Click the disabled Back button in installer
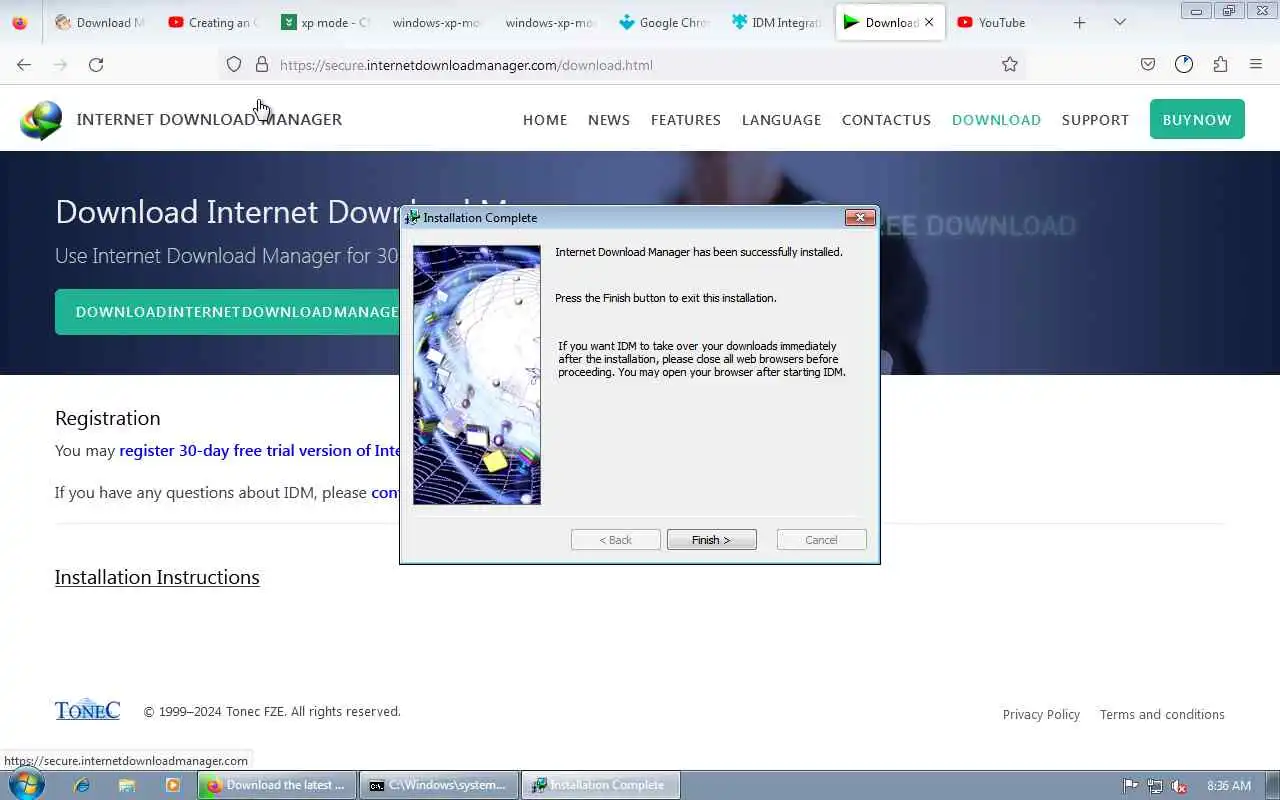The height and width of the screenshot is (800, 1280). (x=615, y=540)
